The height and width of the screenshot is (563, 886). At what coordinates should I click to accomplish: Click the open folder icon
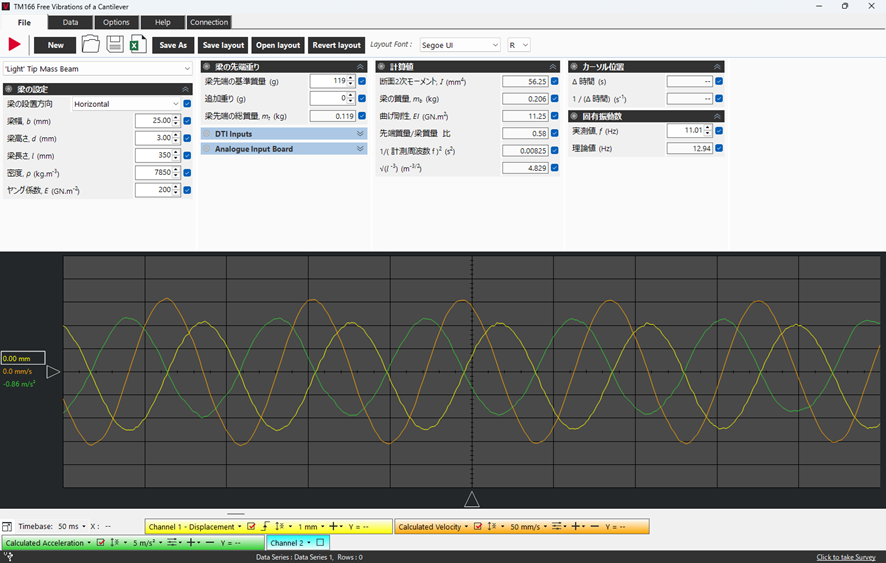[90, 44]
